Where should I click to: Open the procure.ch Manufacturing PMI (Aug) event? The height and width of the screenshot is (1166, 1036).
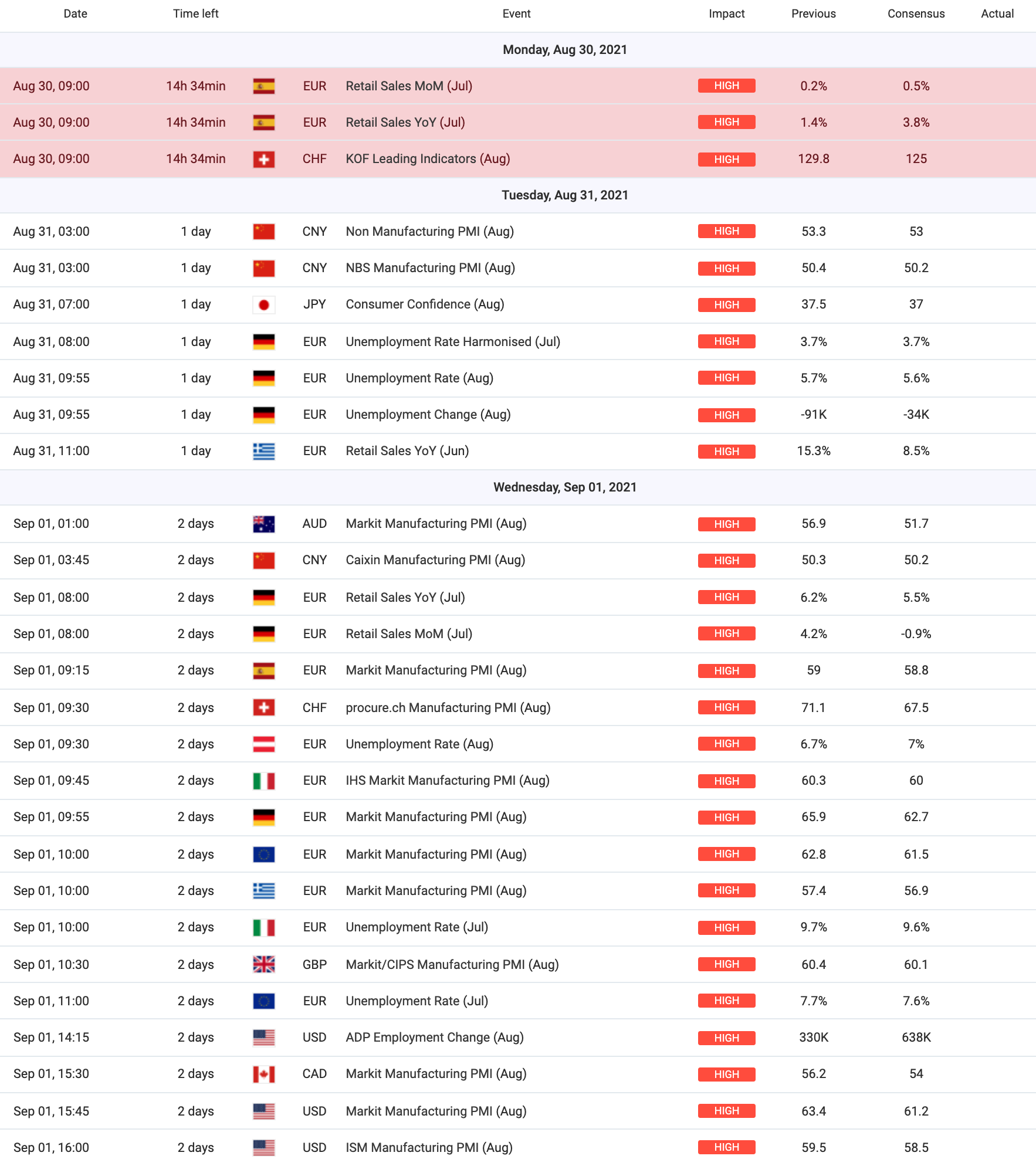(x=448, y=708)
